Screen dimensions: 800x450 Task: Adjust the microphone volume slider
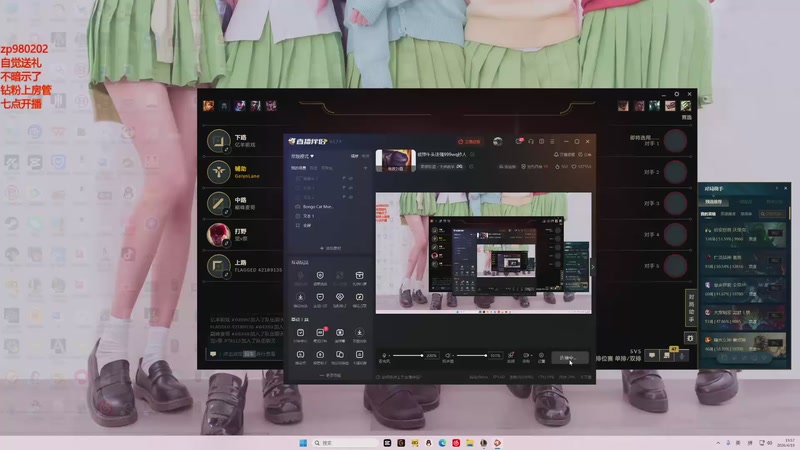click(408, 355)
